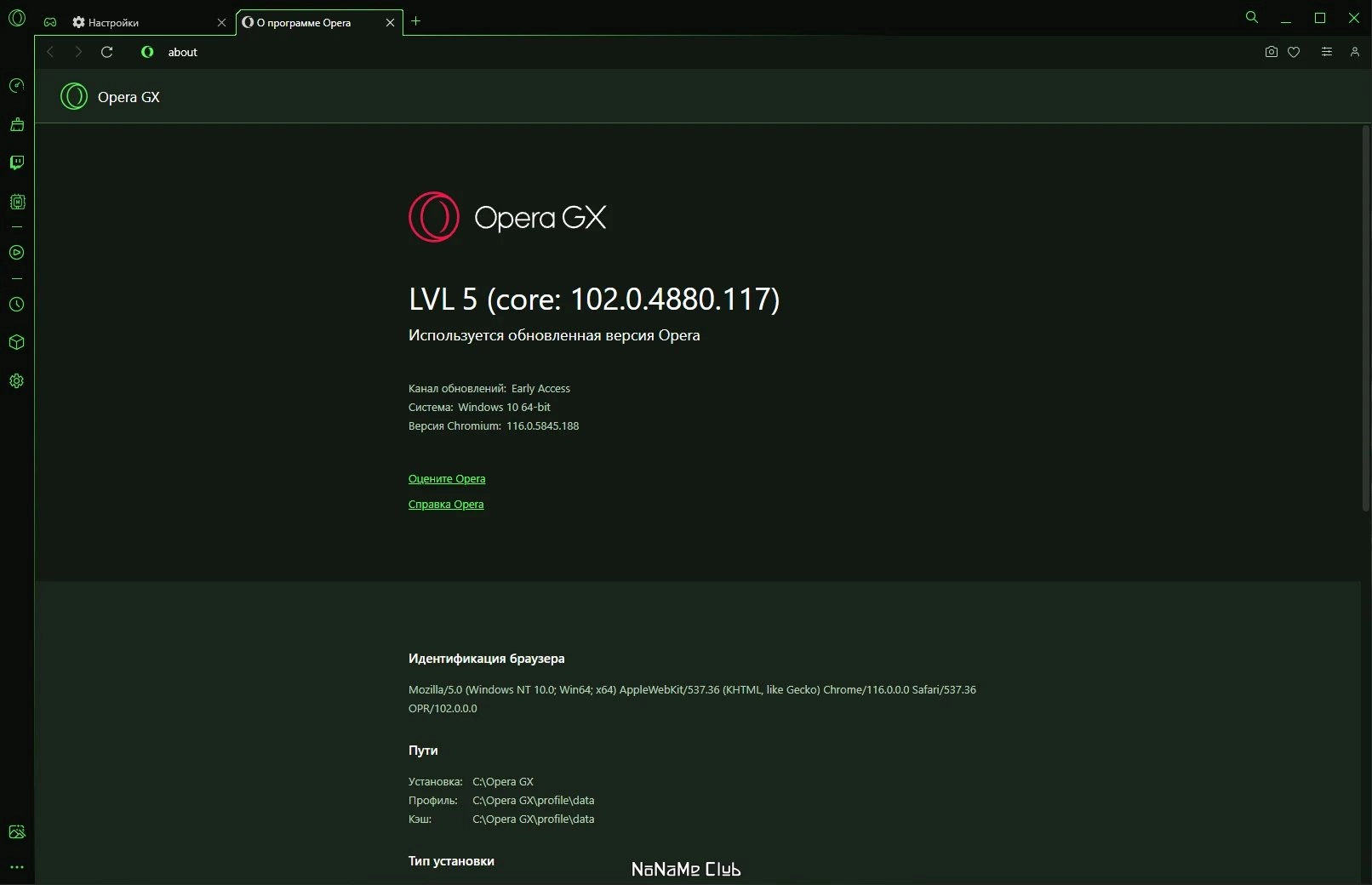The image size is (1372, 885).
Task: Take a snapshot with camera icon
Action: tap(1271, 52)
